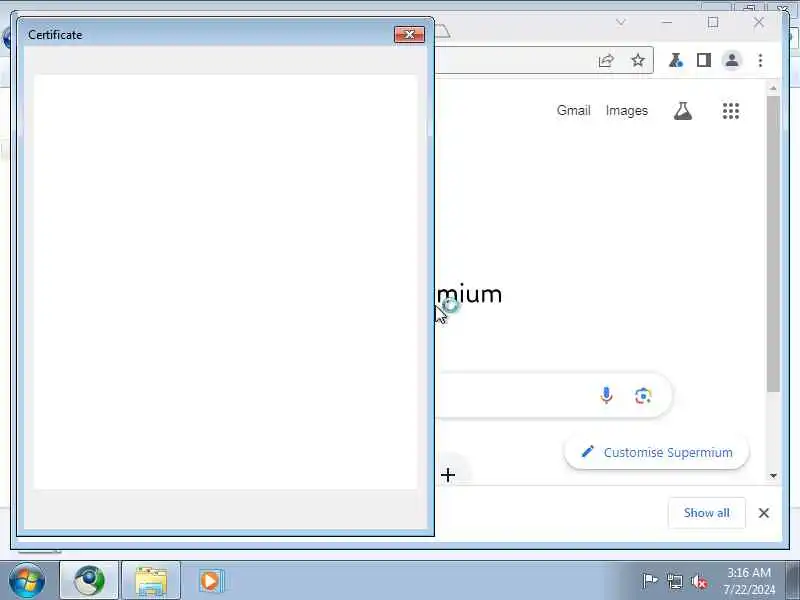Click Show all downloads button
Image resolution: width=800 pixels, height=600 pixels.
click(707, 513)
